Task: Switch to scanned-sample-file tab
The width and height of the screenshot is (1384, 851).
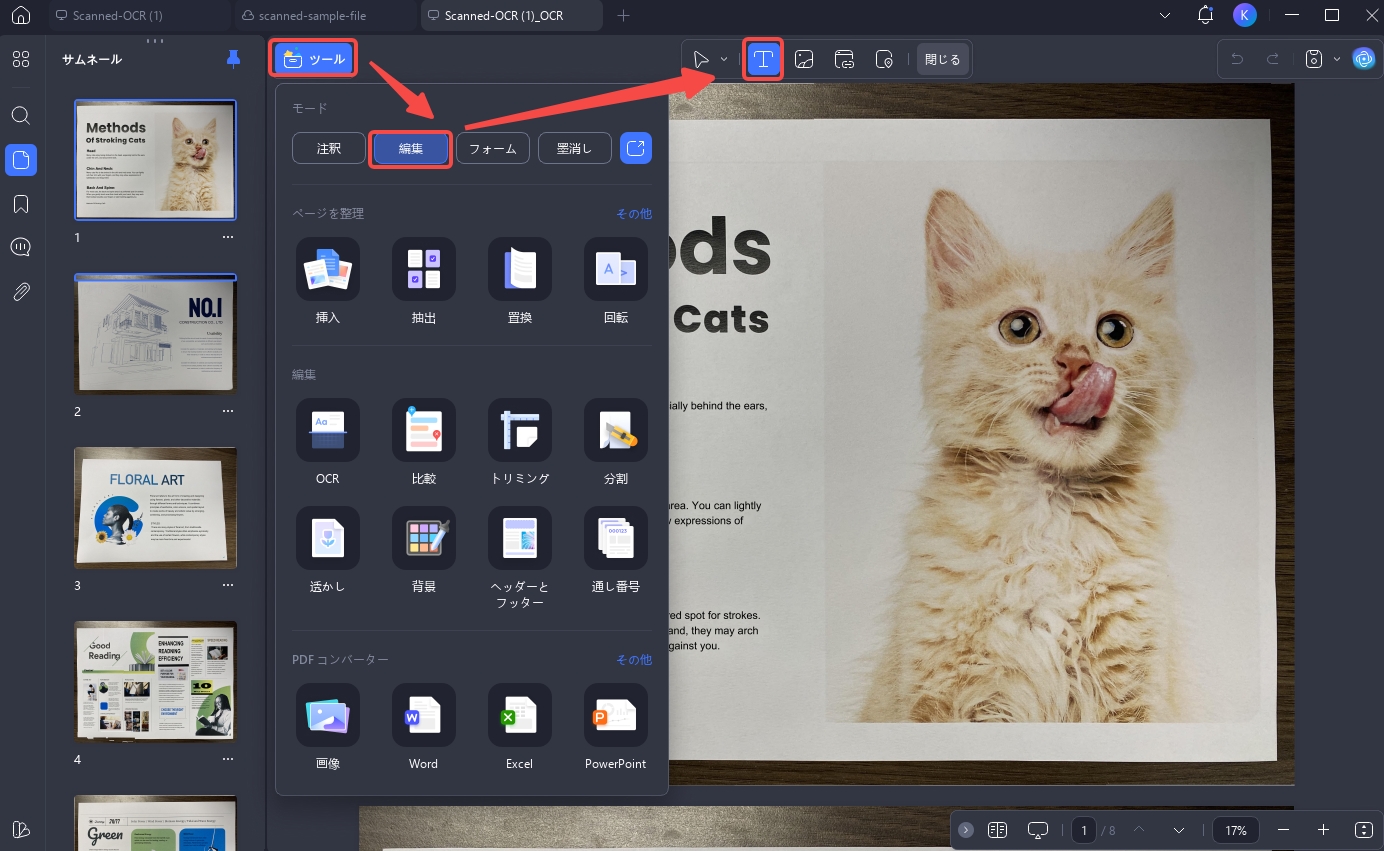Action: point(325,16)
